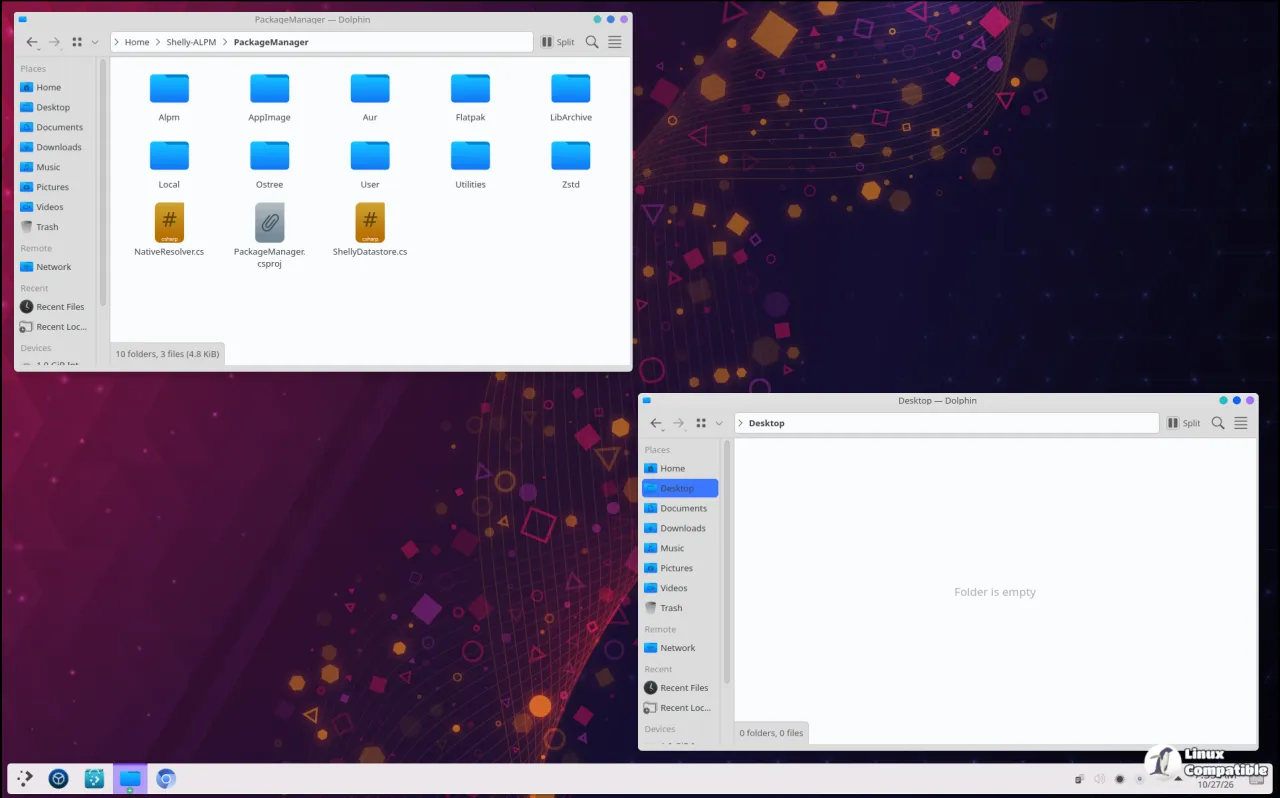The image size is (1280, 798).
Task: Select the NativeResolver.cs file
Action: 169,230
